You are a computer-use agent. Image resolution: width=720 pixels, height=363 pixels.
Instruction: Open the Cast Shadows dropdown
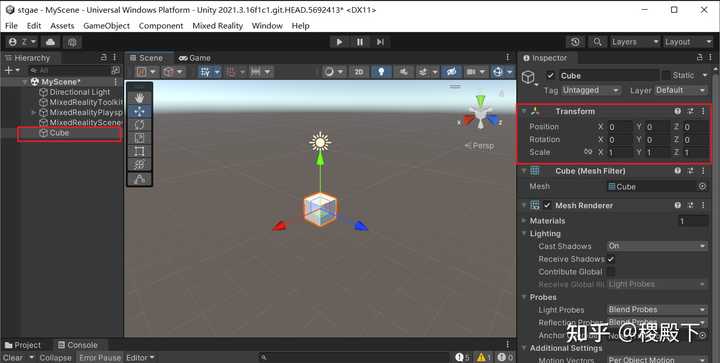[657, 246]
